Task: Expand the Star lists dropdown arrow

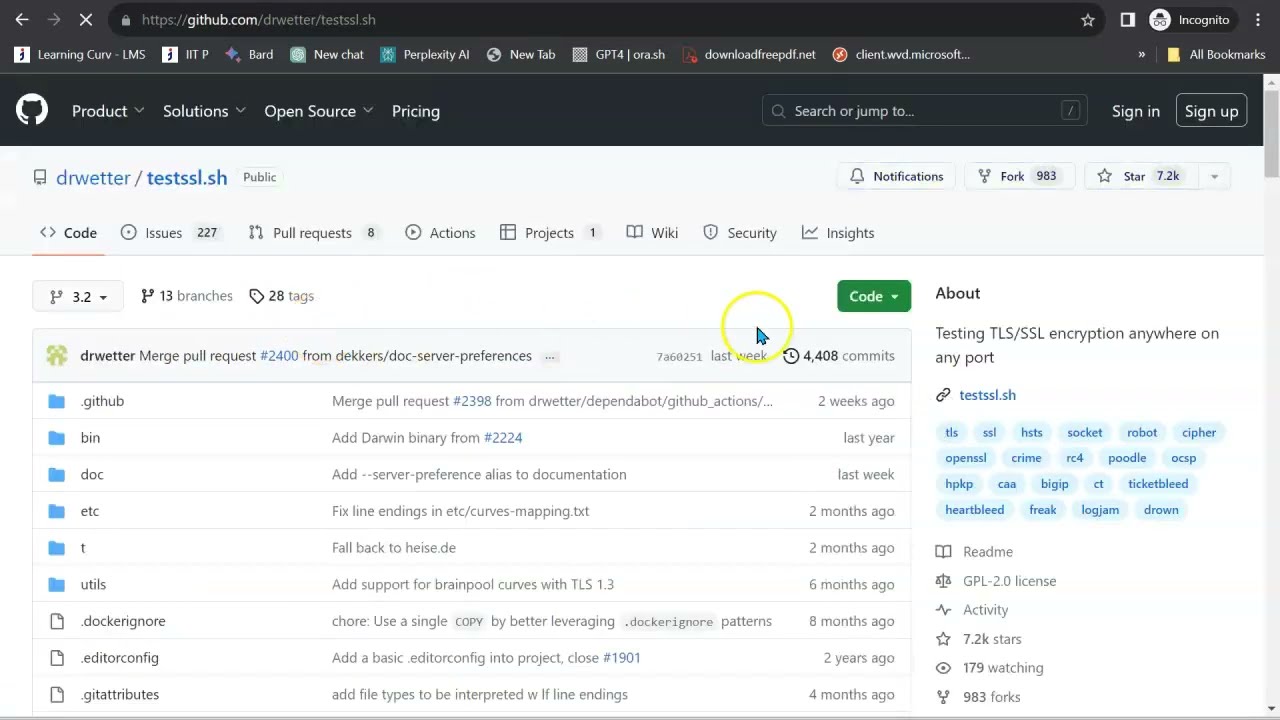Action: [x=1214, y=177]
